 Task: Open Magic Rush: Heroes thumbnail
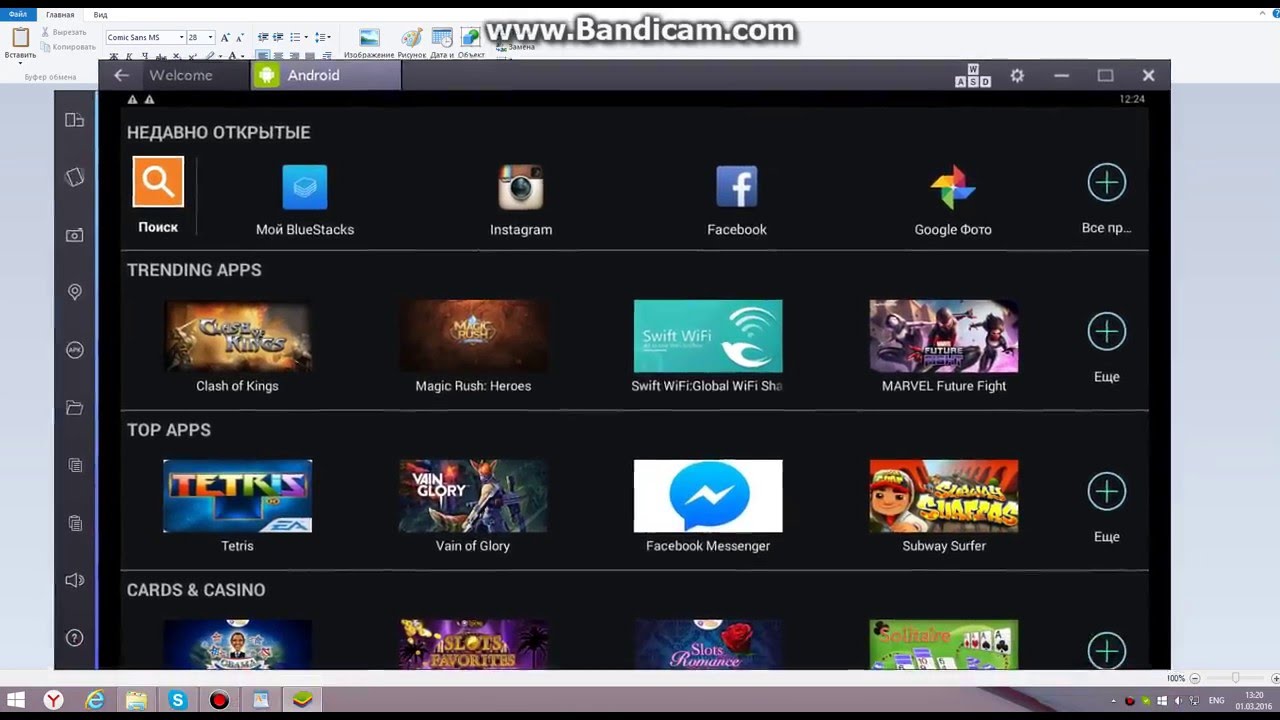click(473, 336)
